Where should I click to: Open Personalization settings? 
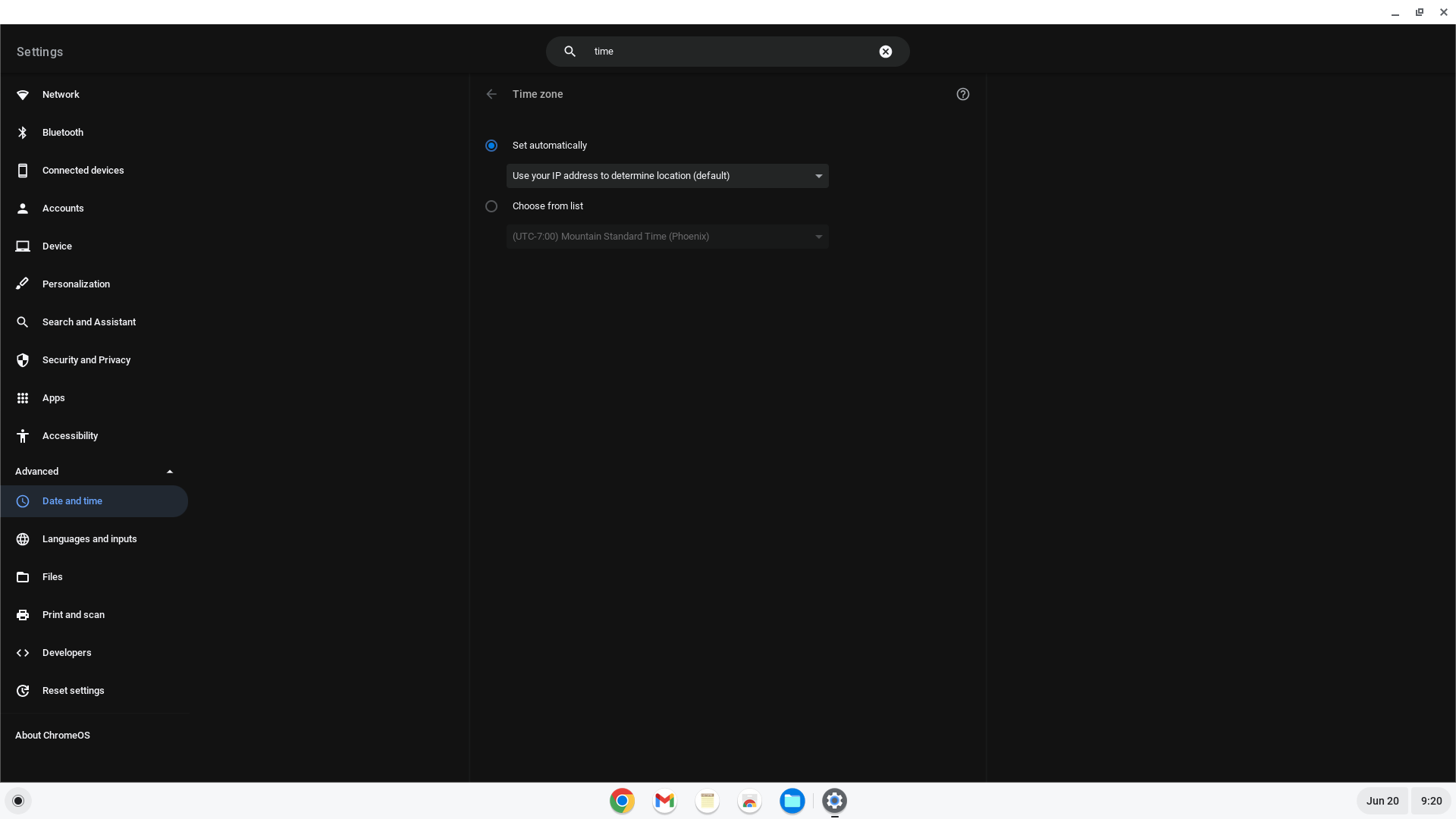pyautogui.click(x=94, y=284)
